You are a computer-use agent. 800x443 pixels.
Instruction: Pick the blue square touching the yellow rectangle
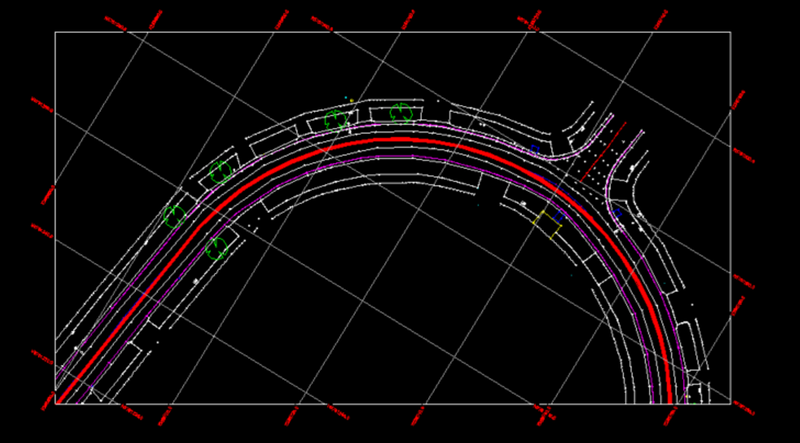[x=559, y=216]
